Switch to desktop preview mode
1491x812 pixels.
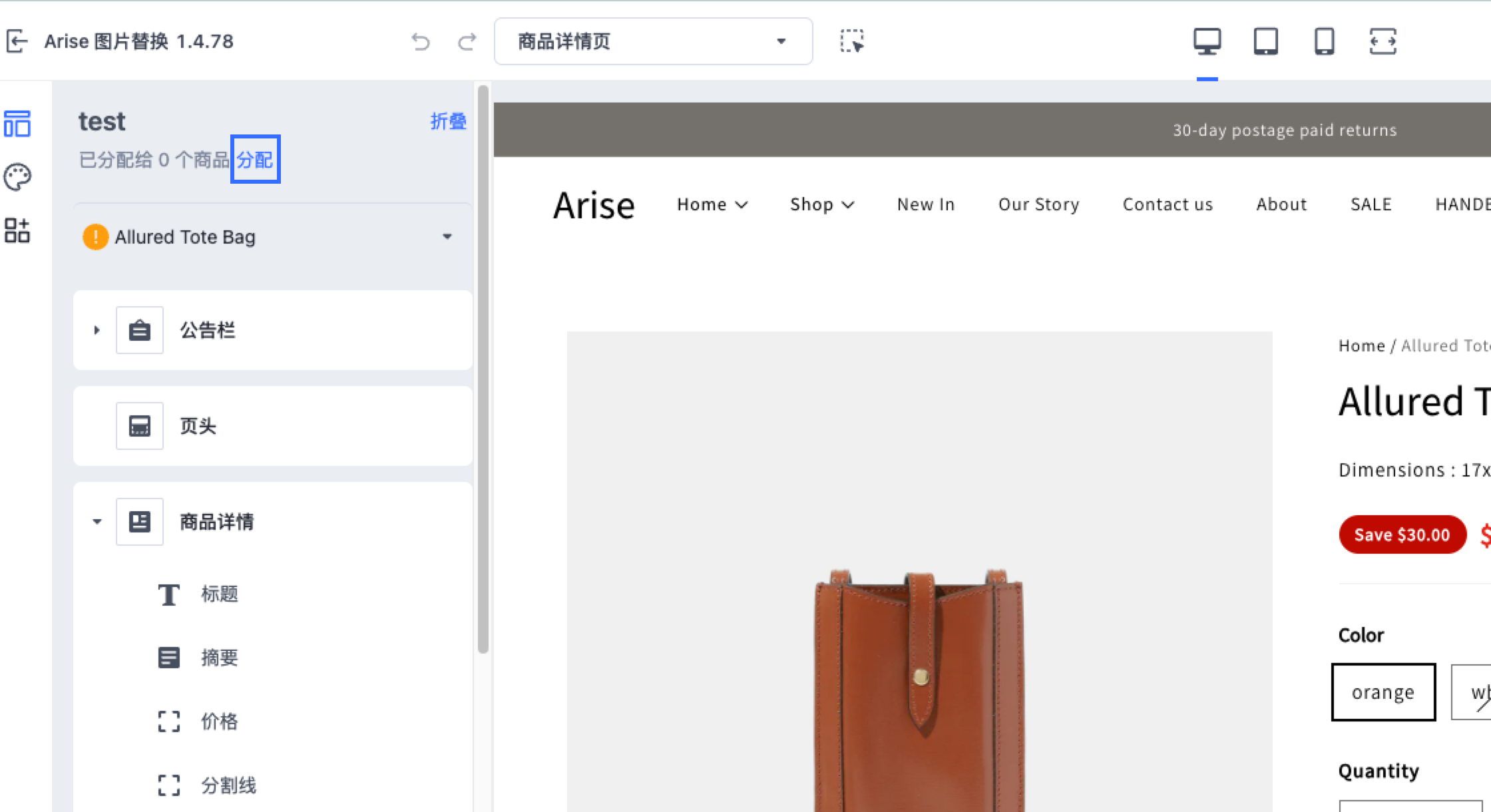click(x=1207, y=41)
